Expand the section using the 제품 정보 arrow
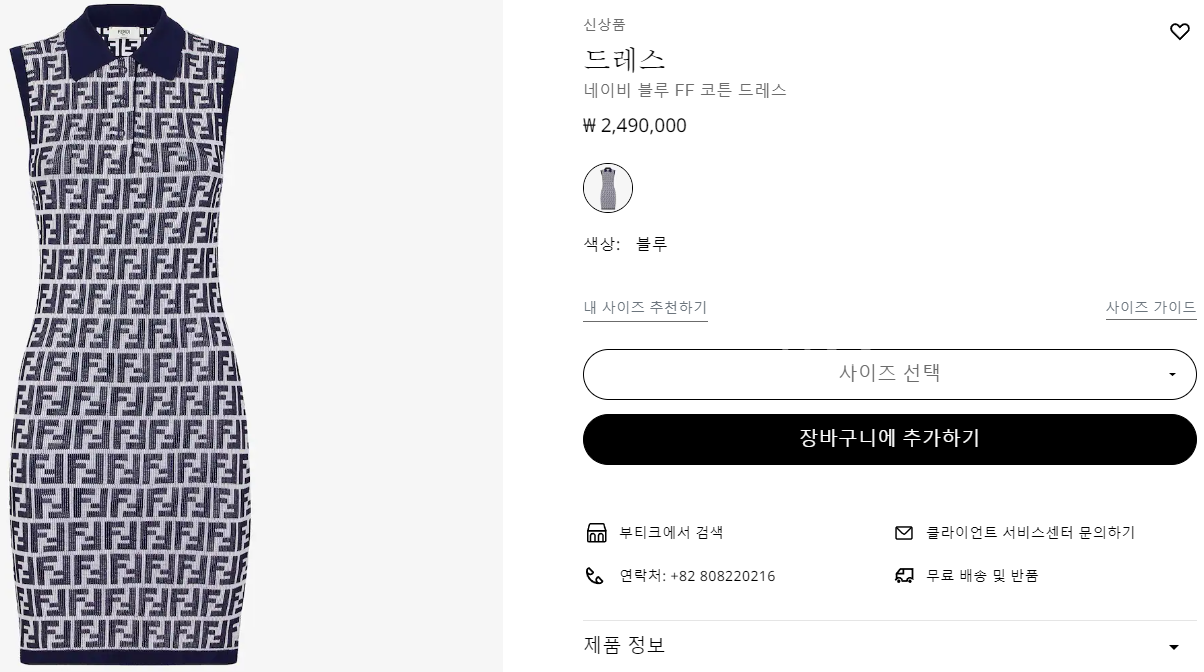Viewport: 1204px width, 672px height. (1174, 646)
